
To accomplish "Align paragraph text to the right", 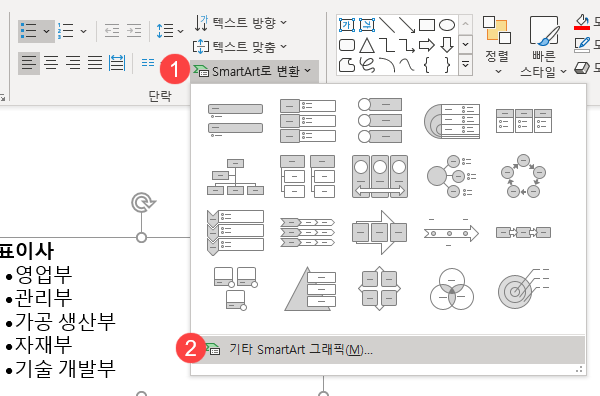I will coord(73,63).
